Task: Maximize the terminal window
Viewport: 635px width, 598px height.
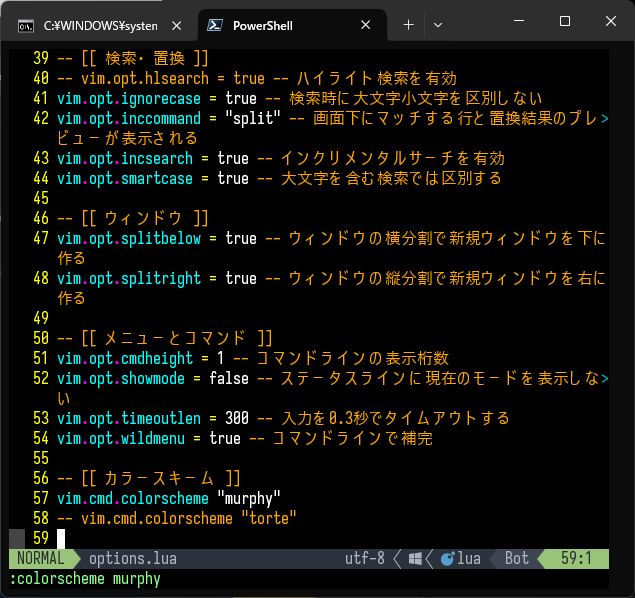Action: coord(565,22)
